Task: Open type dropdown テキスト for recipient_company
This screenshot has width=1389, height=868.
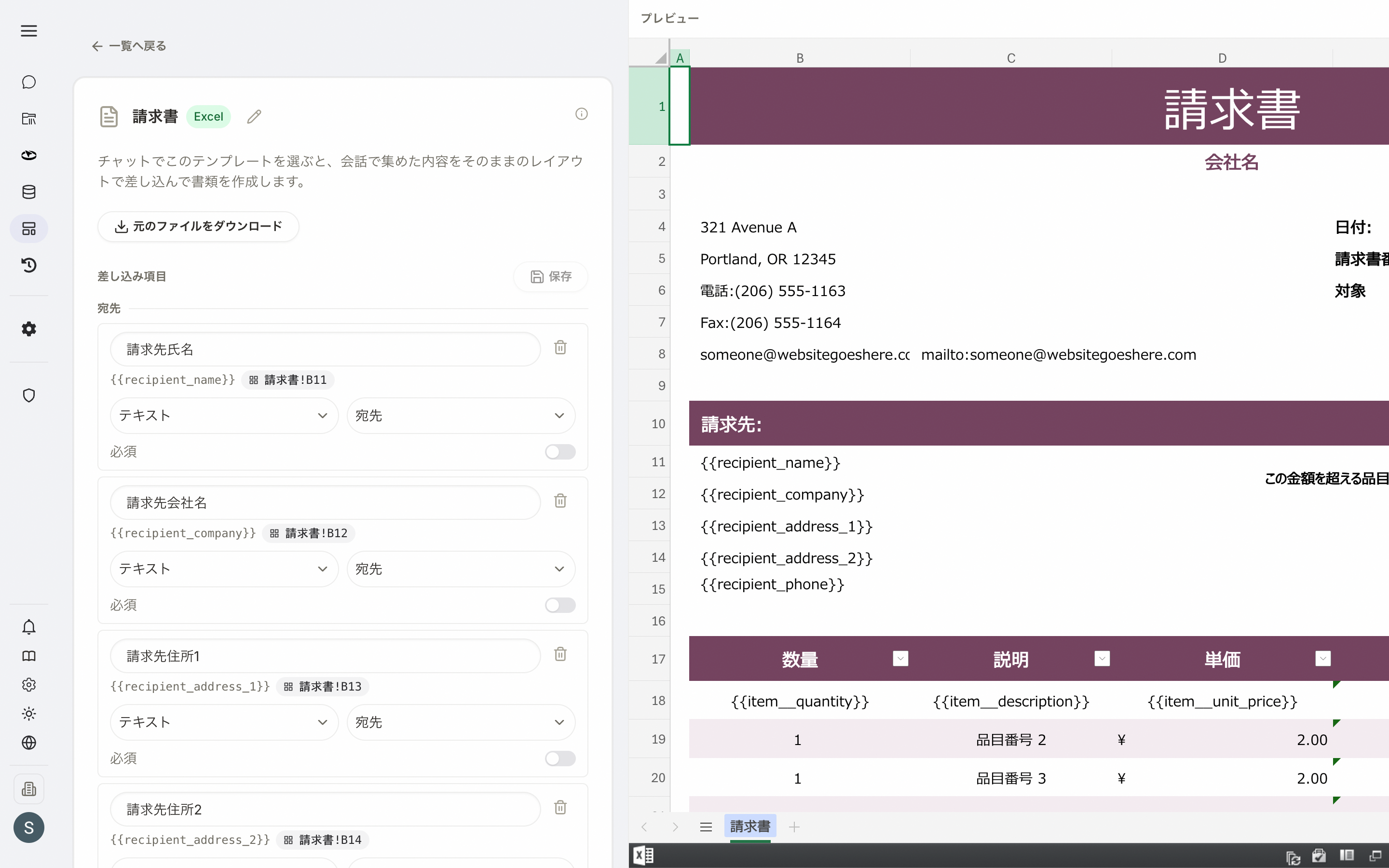Action: [x=224, y=569]
